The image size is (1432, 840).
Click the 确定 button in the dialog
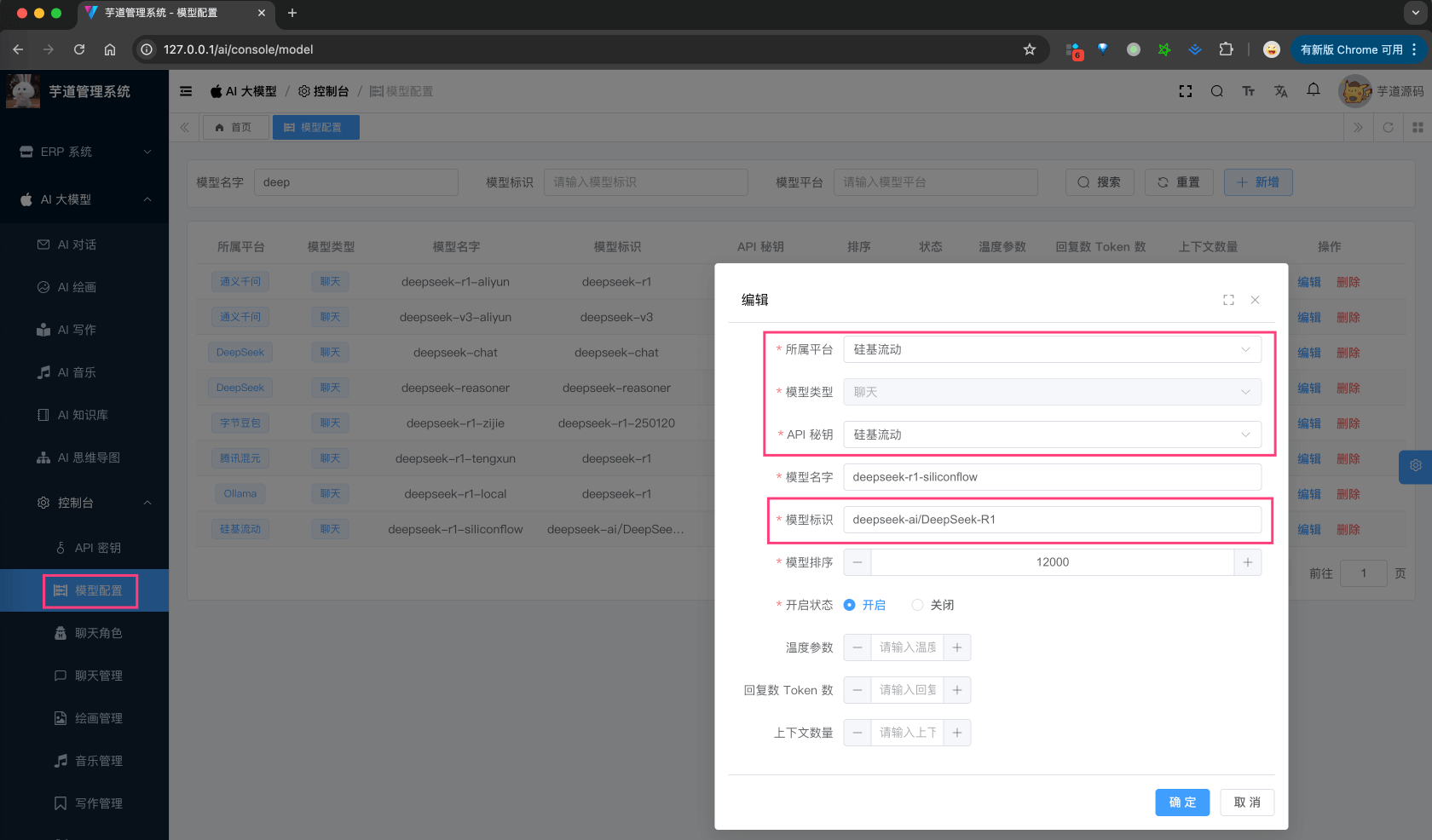click(x=1182, y=802)
